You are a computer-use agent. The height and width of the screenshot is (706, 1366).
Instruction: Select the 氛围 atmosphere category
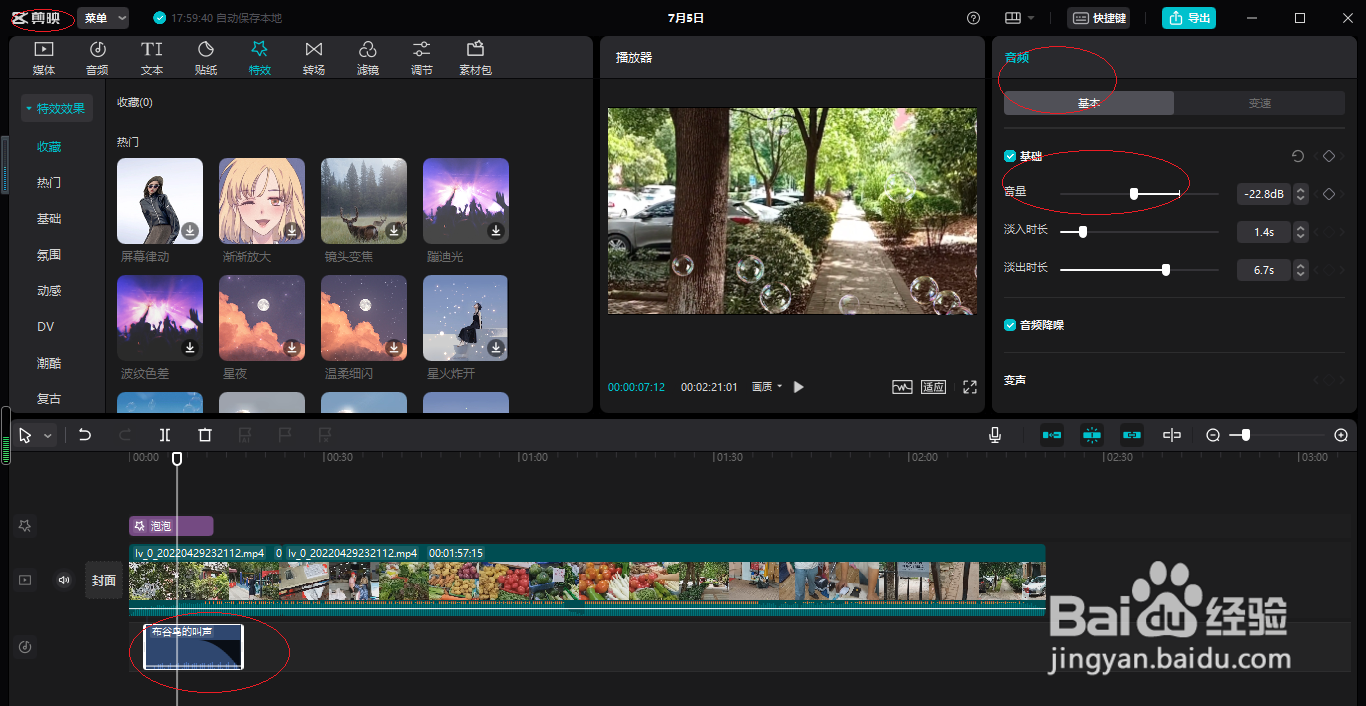pyautogui.click(x=49, y=254)
